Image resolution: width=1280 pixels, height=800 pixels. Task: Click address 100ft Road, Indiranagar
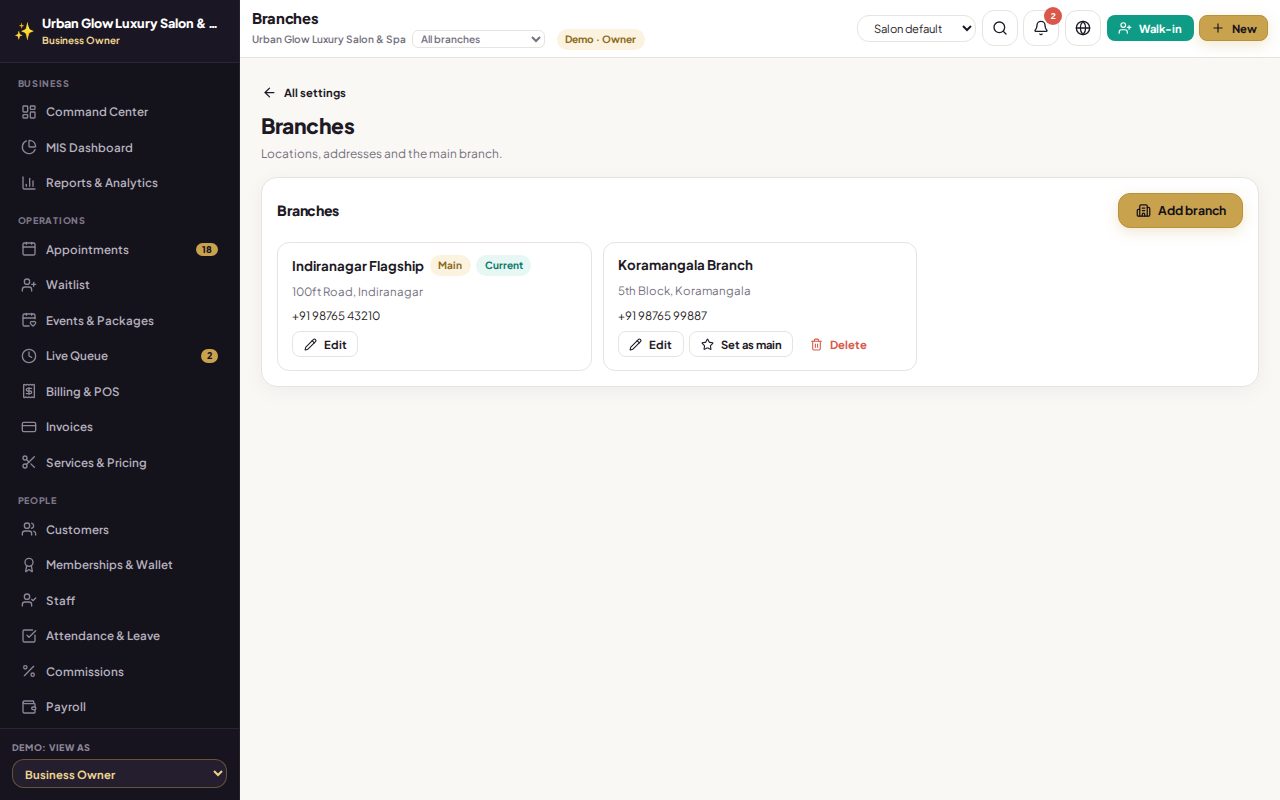tap(357, 292)
